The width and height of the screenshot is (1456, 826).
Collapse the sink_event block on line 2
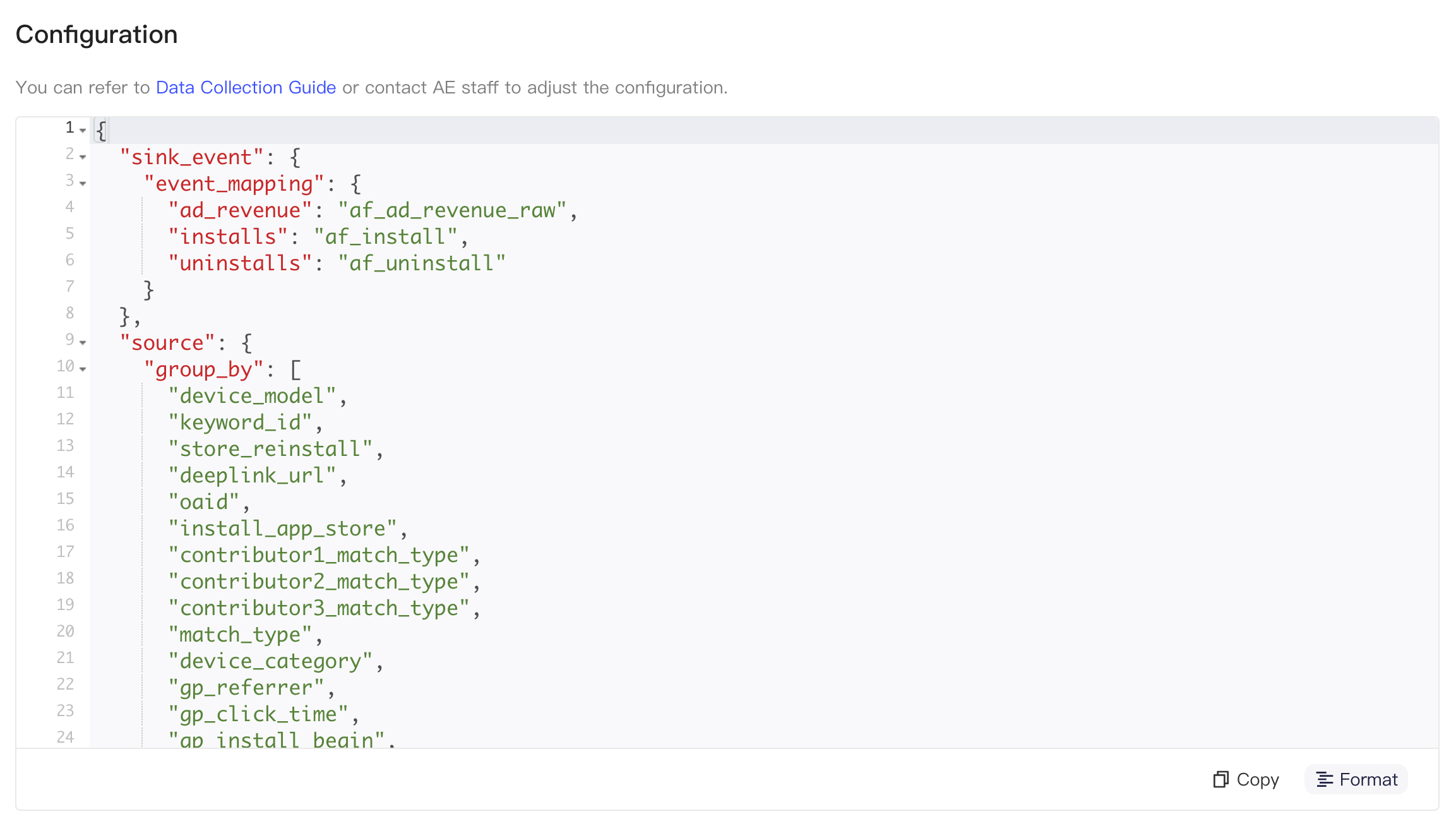83,157
